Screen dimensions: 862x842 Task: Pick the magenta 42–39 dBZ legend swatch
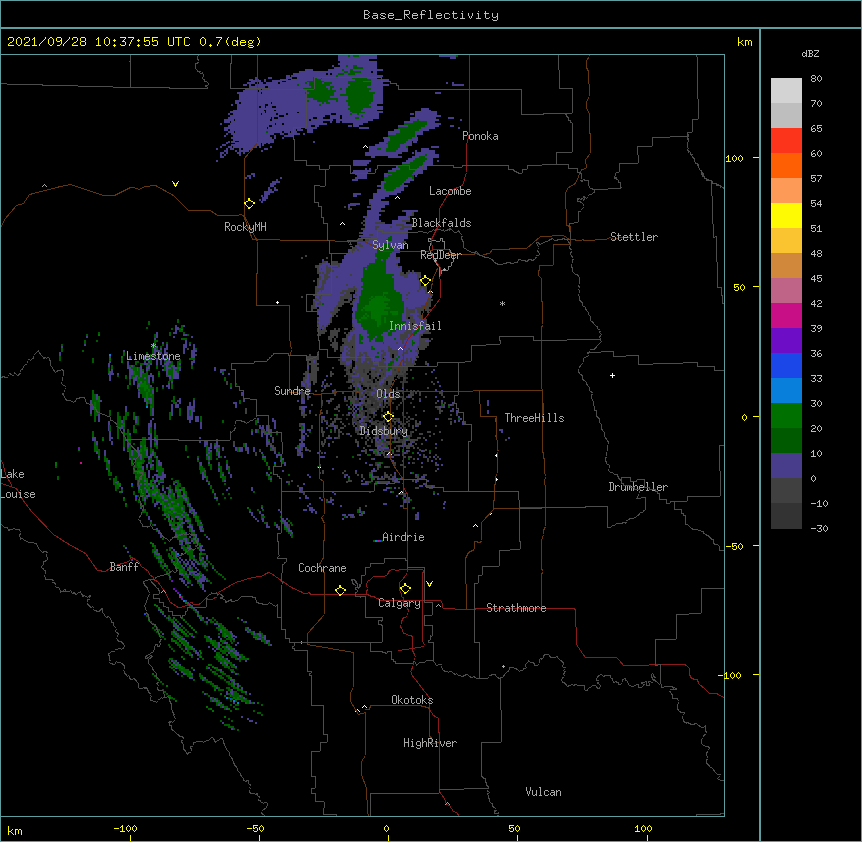[x=786, y=316]
